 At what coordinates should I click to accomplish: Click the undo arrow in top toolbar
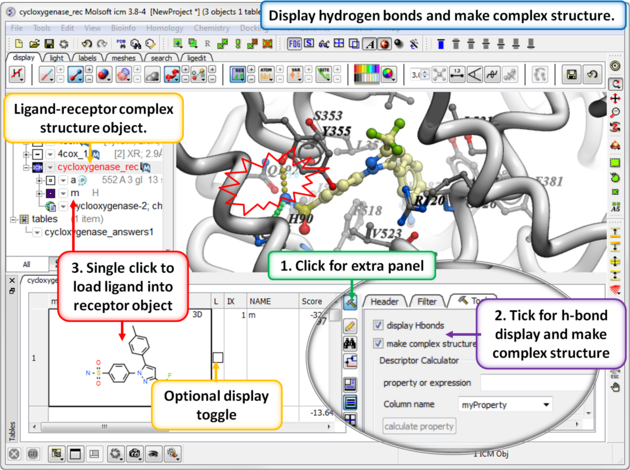(87, 44)
